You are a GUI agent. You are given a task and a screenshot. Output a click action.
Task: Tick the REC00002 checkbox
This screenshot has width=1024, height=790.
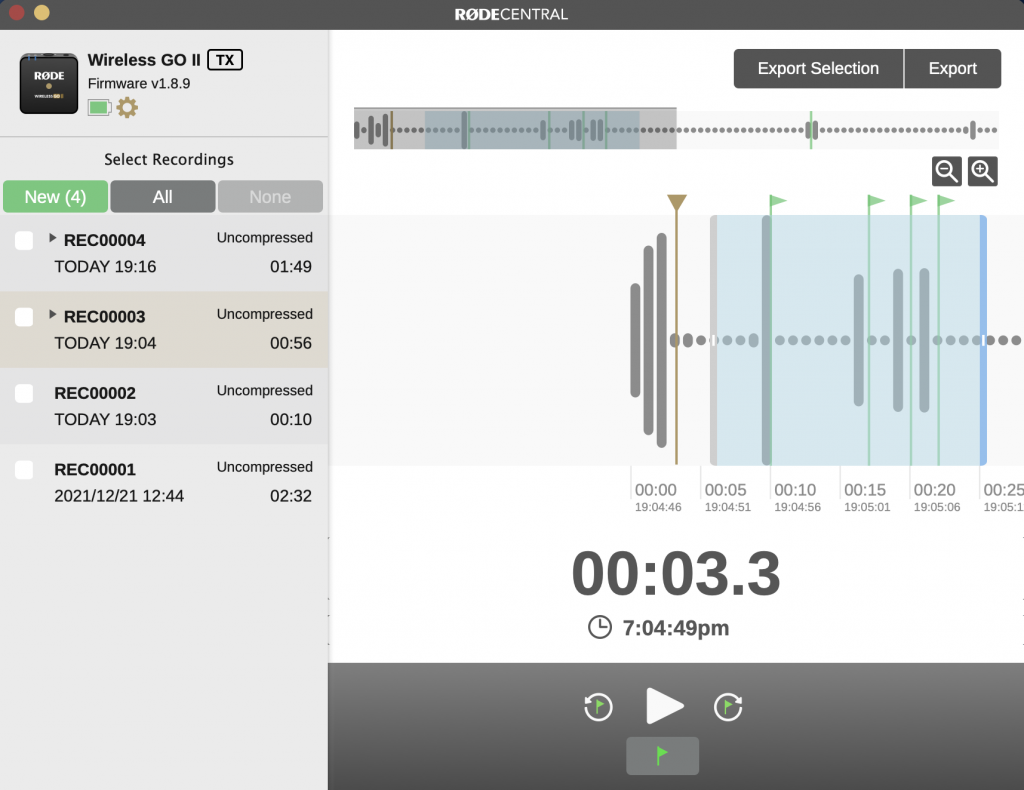pos(24,394)
